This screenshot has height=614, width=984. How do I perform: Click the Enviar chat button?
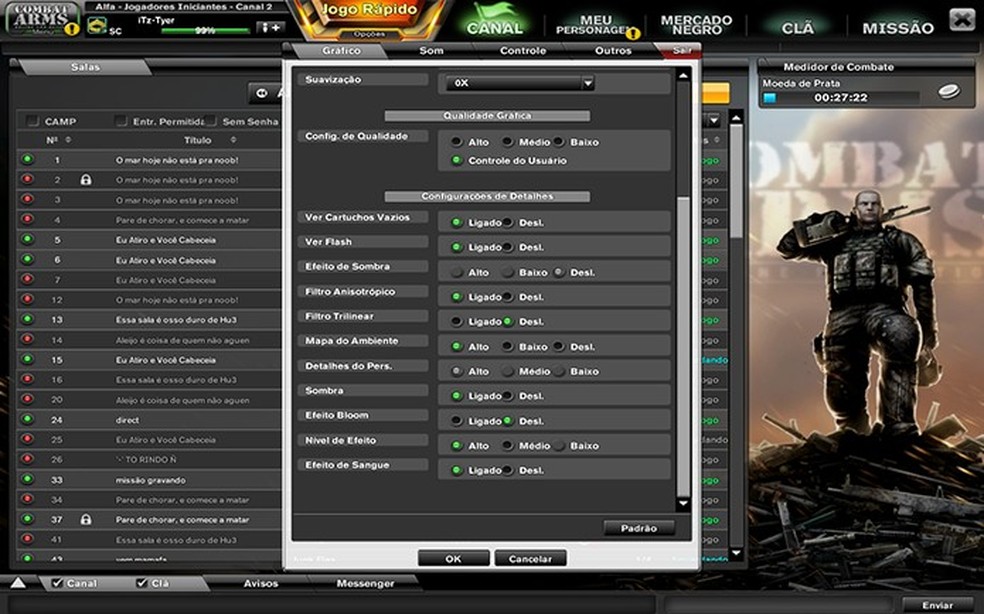pos(937,605)
